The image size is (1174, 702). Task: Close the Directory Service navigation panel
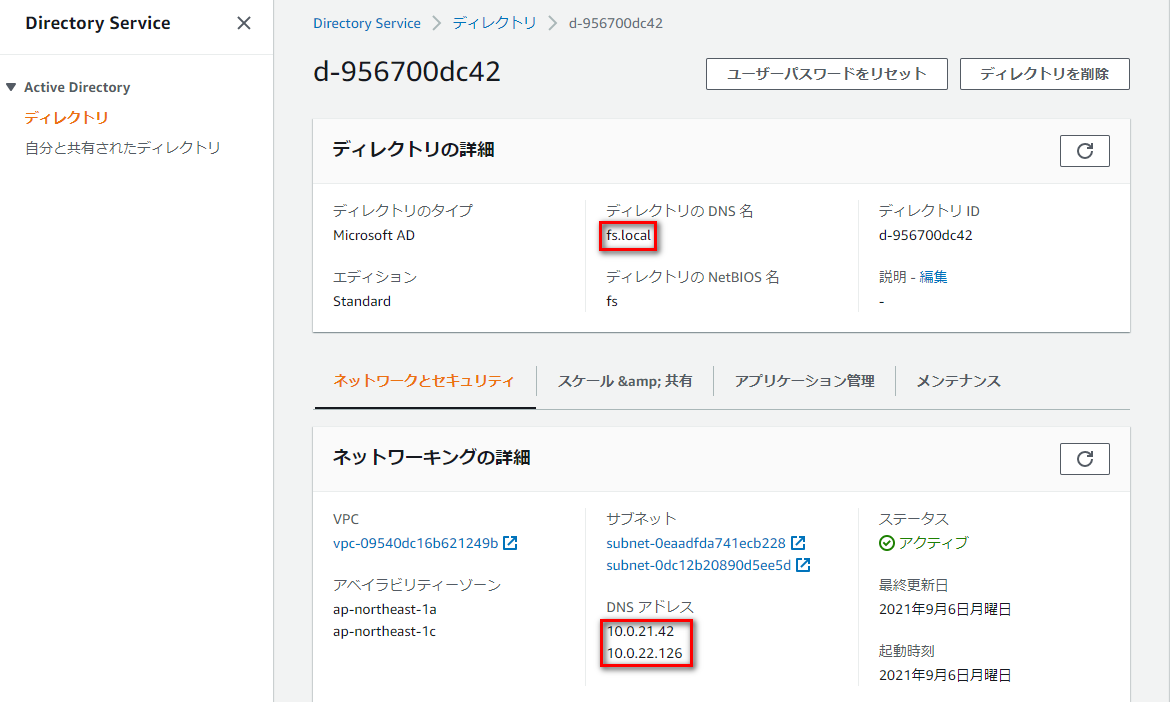[243, 22]
